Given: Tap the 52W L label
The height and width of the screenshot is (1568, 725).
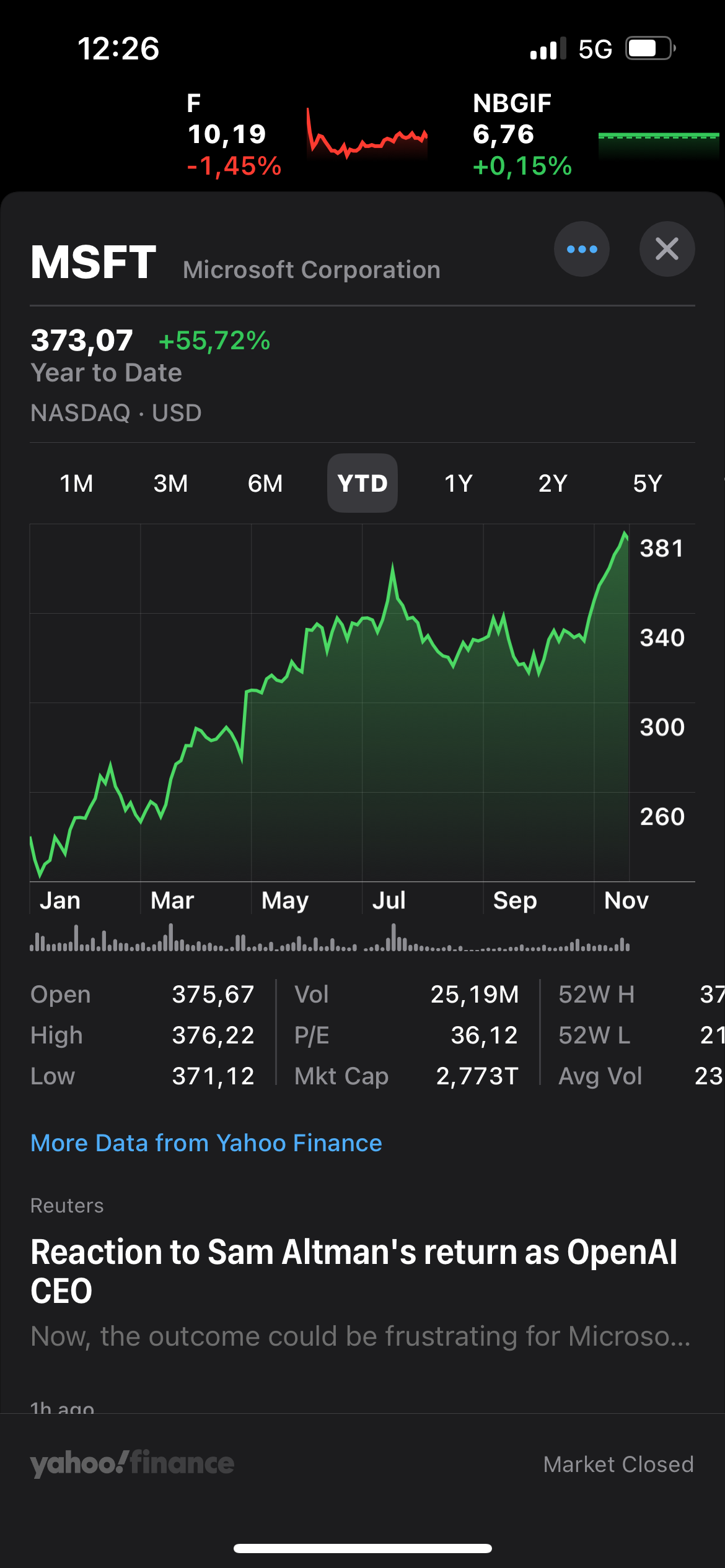Looking at the screenshot, I should [x=594, y=1035].
